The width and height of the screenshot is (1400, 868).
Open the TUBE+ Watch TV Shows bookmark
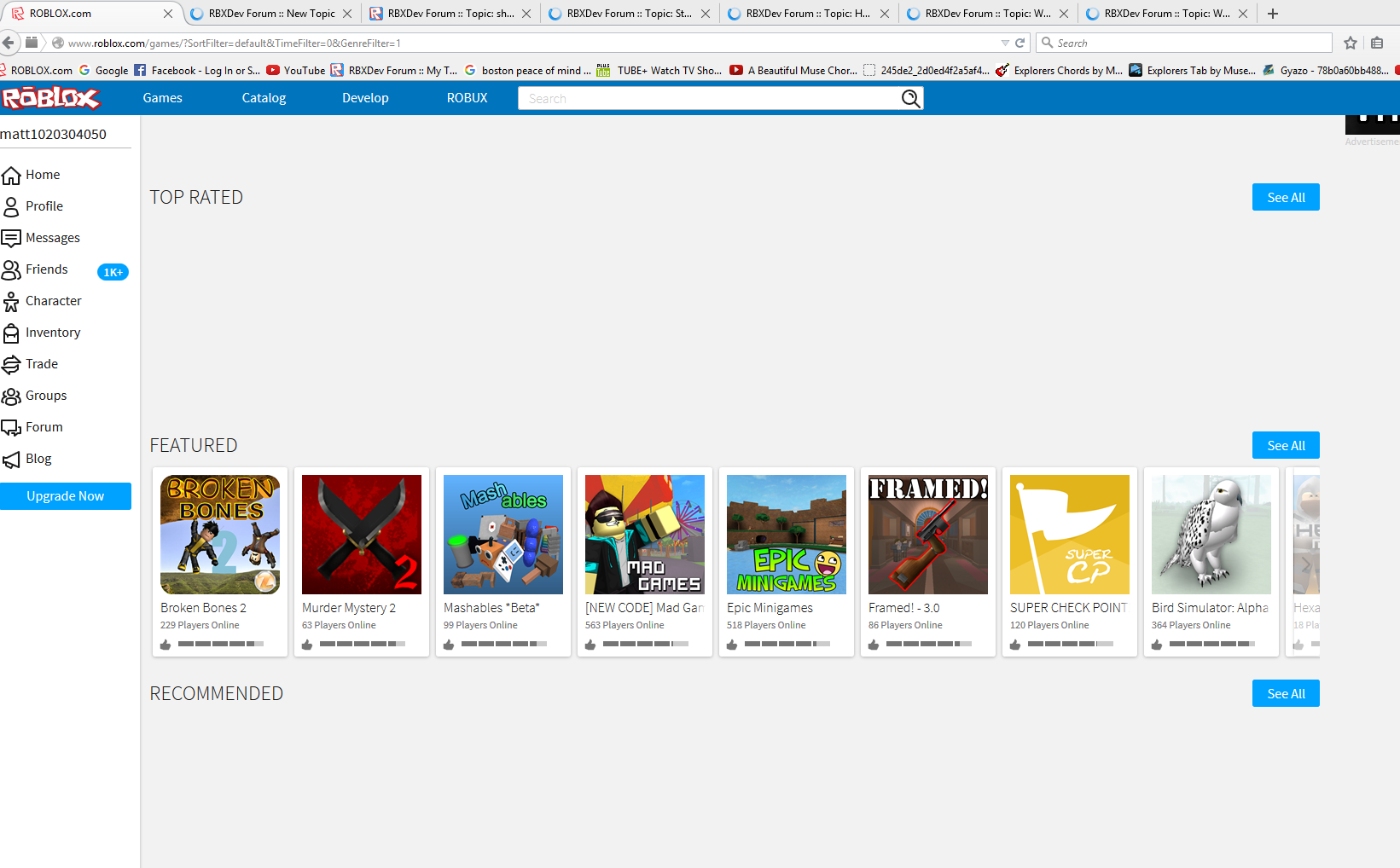pos(659,71)
